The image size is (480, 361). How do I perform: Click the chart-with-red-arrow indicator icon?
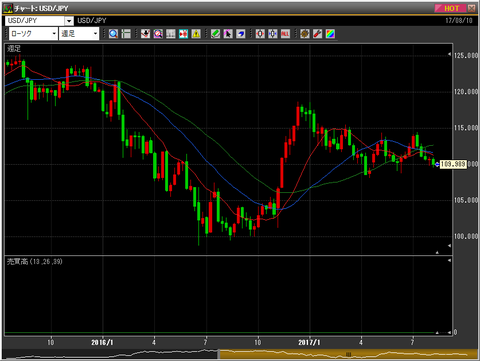pos(145,34)
